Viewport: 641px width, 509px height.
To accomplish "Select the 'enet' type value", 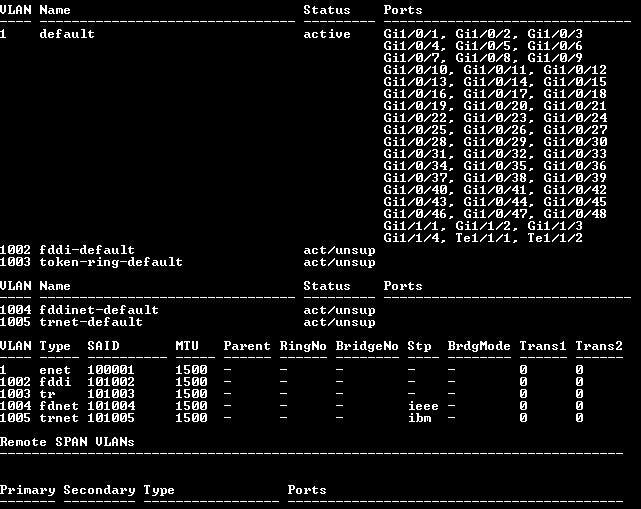I will (x=55, y=370).
